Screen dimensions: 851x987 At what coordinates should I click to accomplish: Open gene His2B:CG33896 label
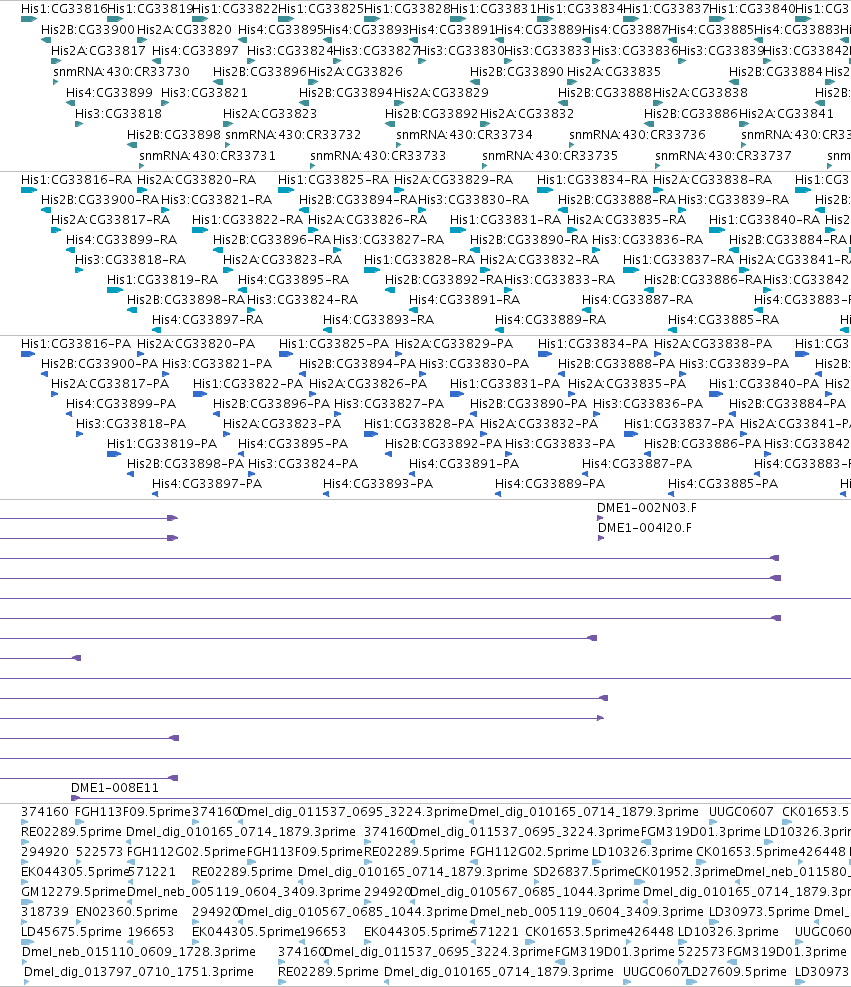point(260,72)
